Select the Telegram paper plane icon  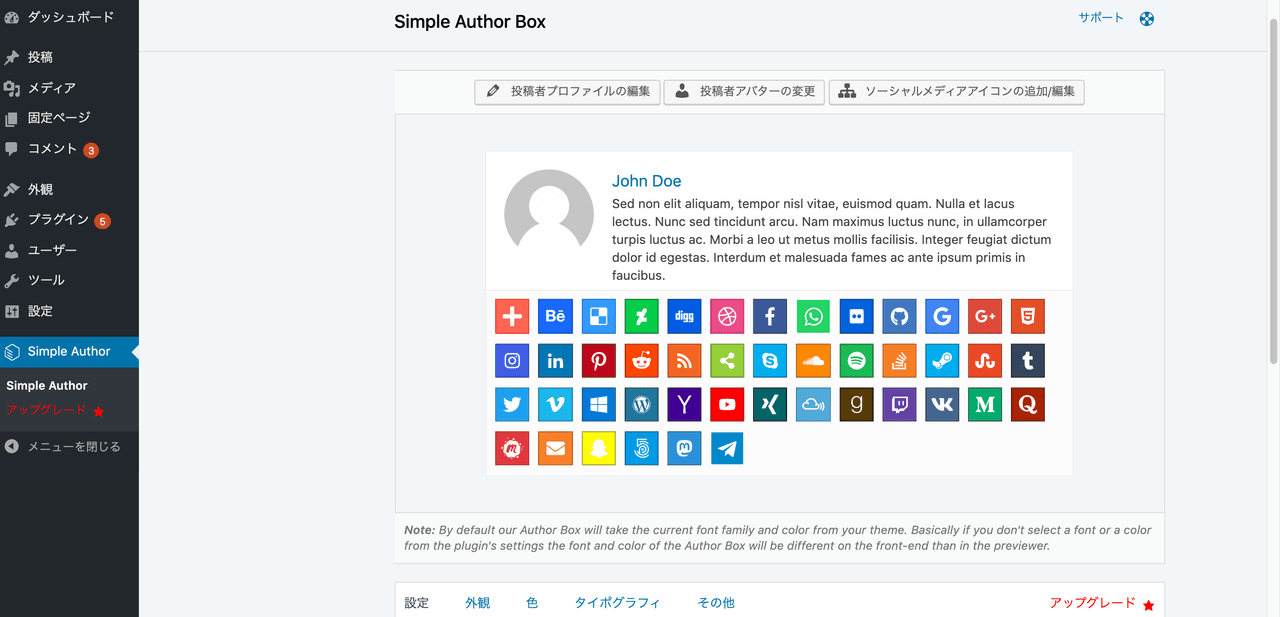(727, 448)
